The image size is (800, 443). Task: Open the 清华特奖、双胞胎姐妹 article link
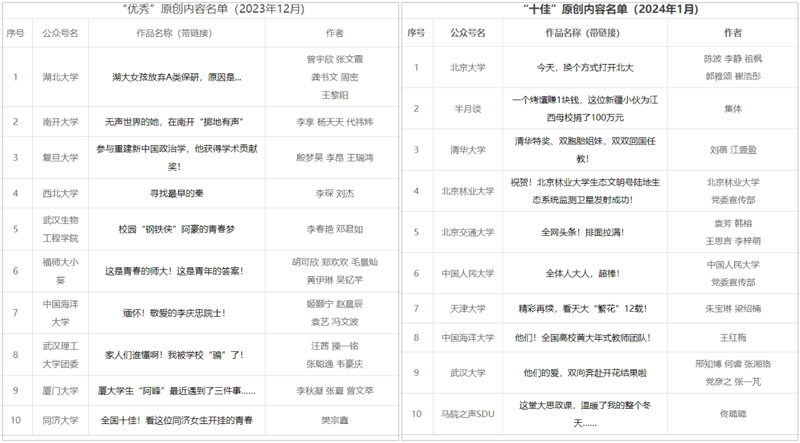(573, 149)
